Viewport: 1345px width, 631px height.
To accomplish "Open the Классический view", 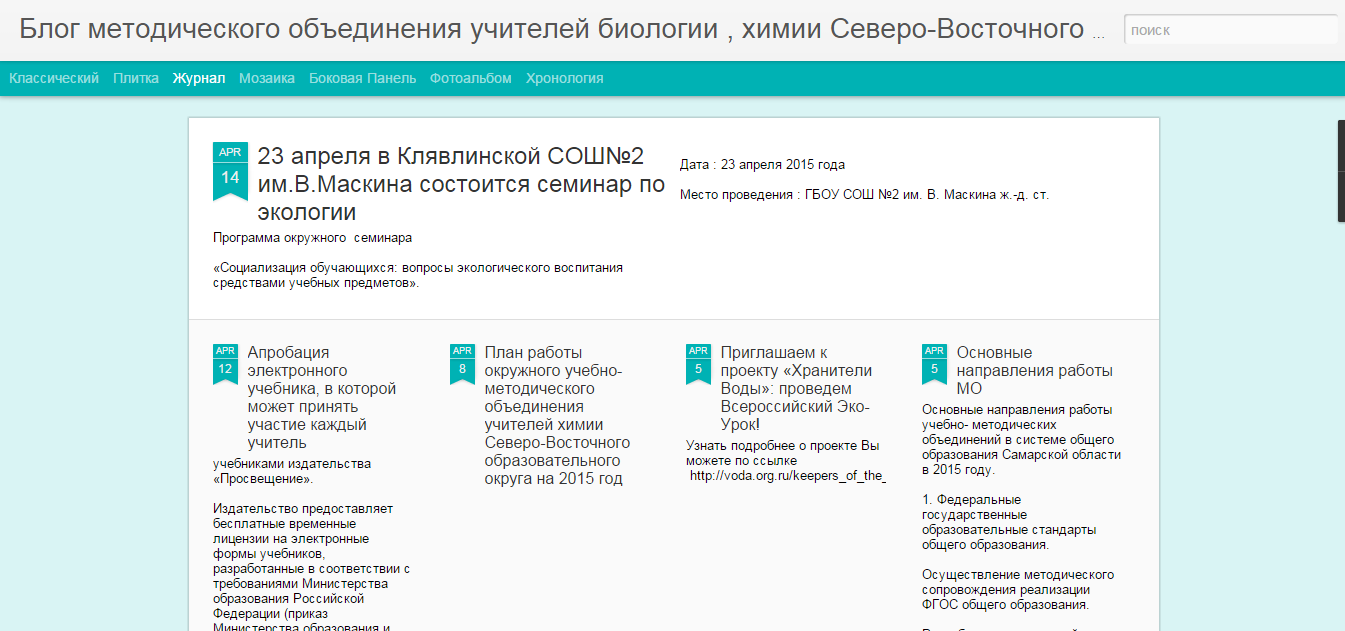I will tap(54, 76).
